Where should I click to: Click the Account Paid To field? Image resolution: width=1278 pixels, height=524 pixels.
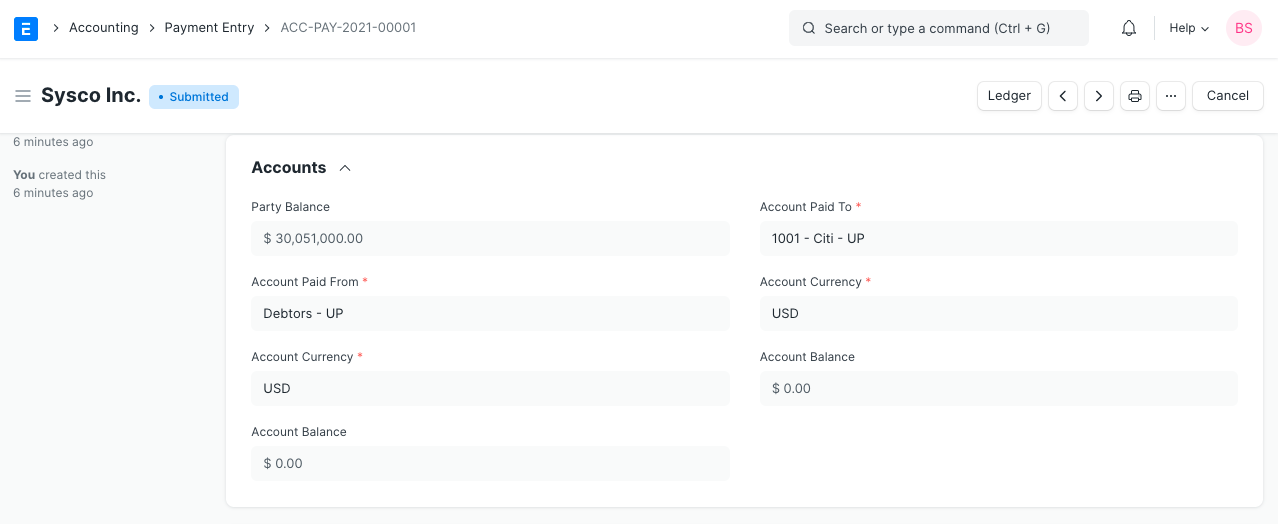click(998, 239)
